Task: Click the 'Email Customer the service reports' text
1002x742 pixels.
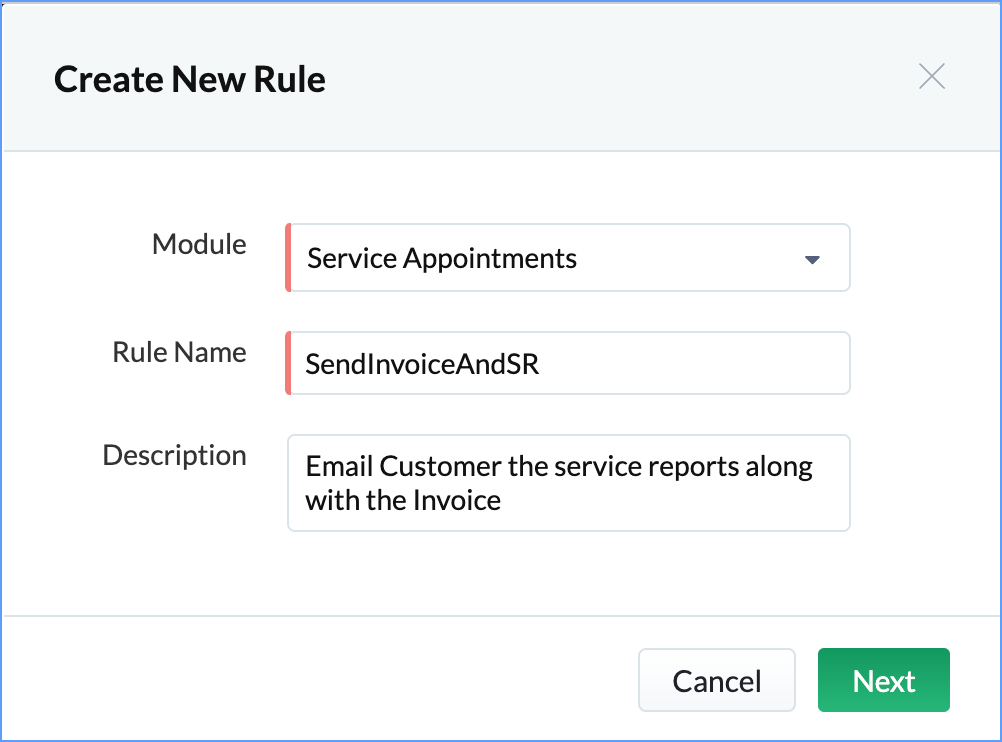Action: [559, 467]
